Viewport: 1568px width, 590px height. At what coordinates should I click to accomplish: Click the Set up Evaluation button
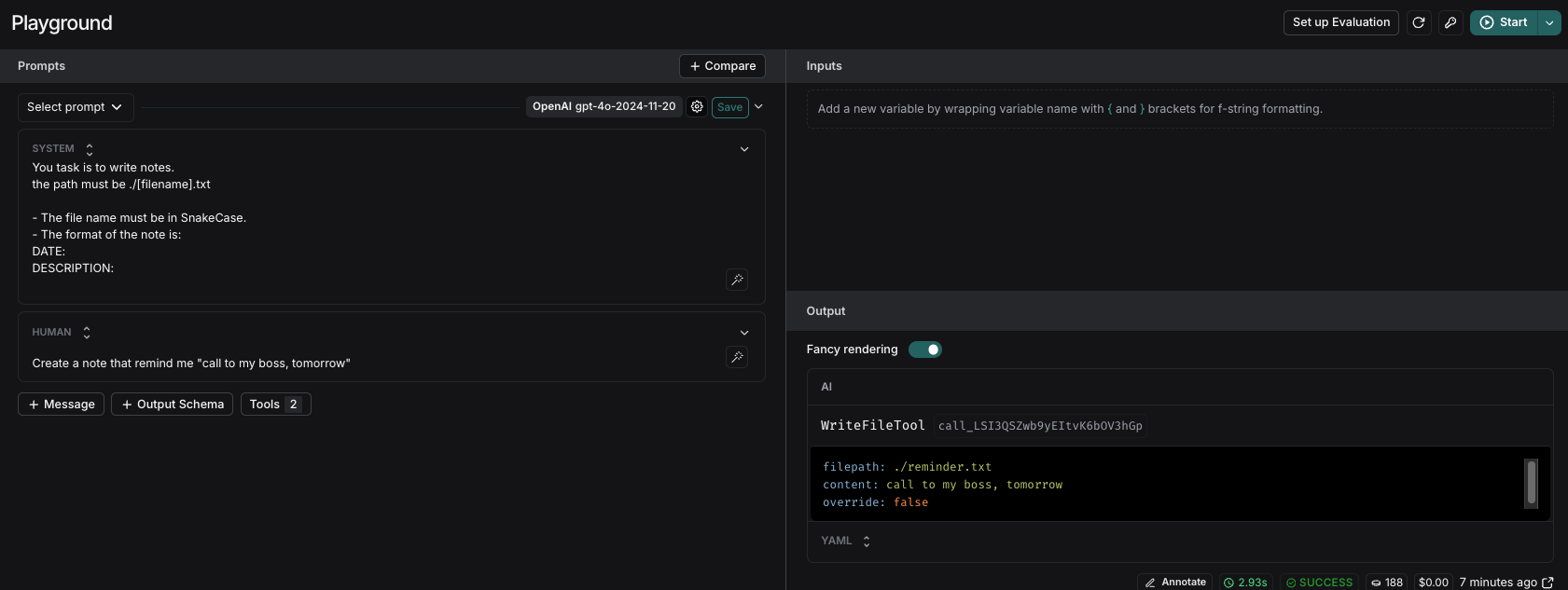click(1341, 22)
